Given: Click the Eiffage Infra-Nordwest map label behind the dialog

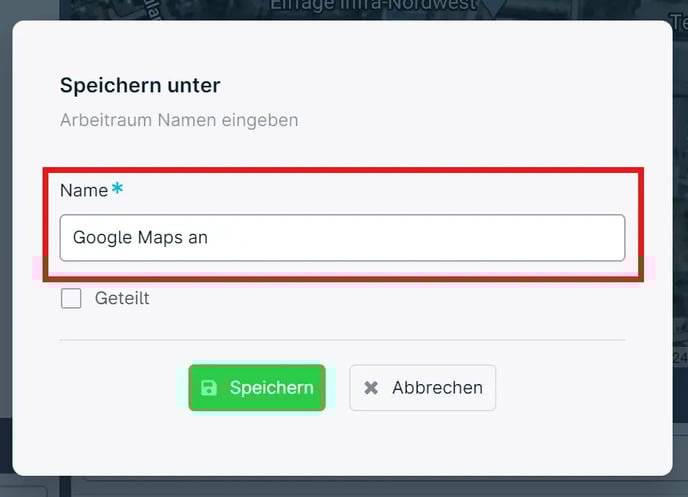Looking at the screenshot, I should 373,6.
